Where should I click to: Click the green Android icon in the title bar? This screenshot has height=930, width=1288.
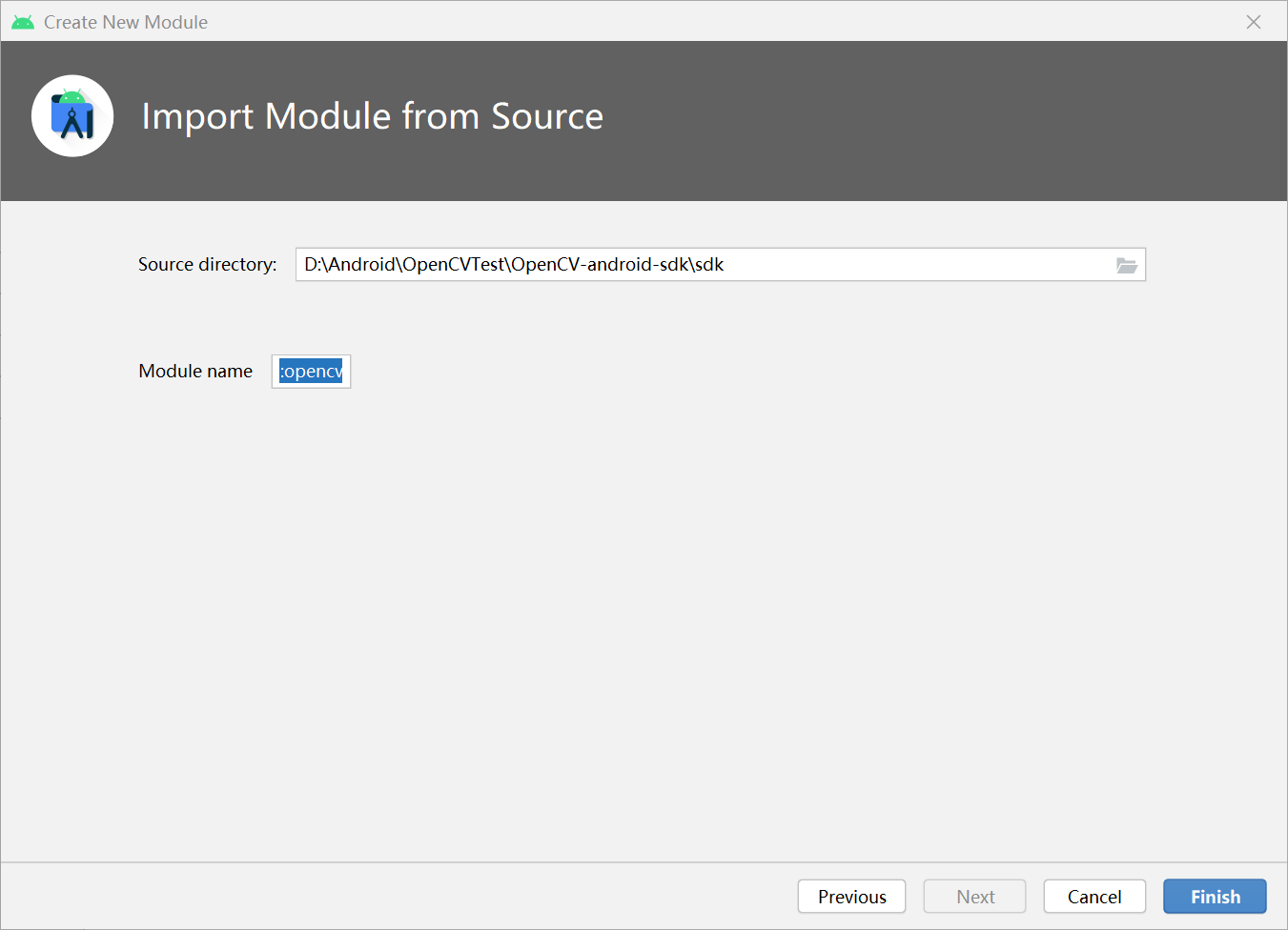click(22, 21)
